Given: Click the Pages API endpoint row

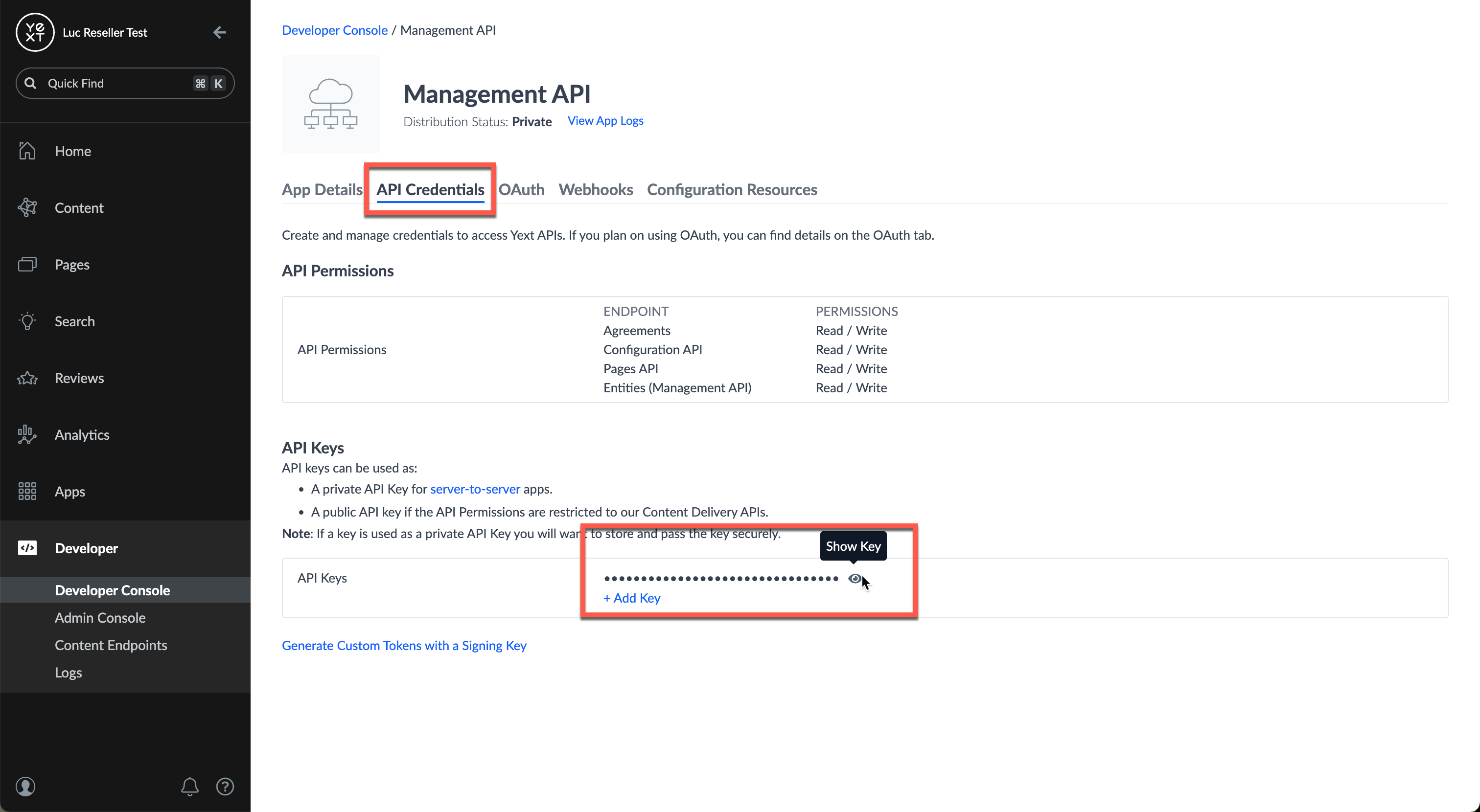Looking at the screenshot, I should [x=745, y=368].
